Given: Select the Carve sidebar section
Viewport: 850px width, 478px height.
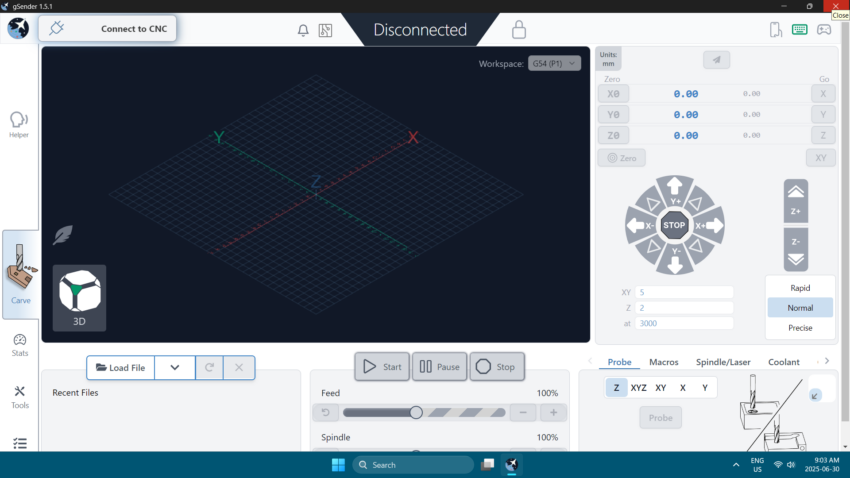Looking at the screenshot, I should pyautogui.click(x=21, y=275).
